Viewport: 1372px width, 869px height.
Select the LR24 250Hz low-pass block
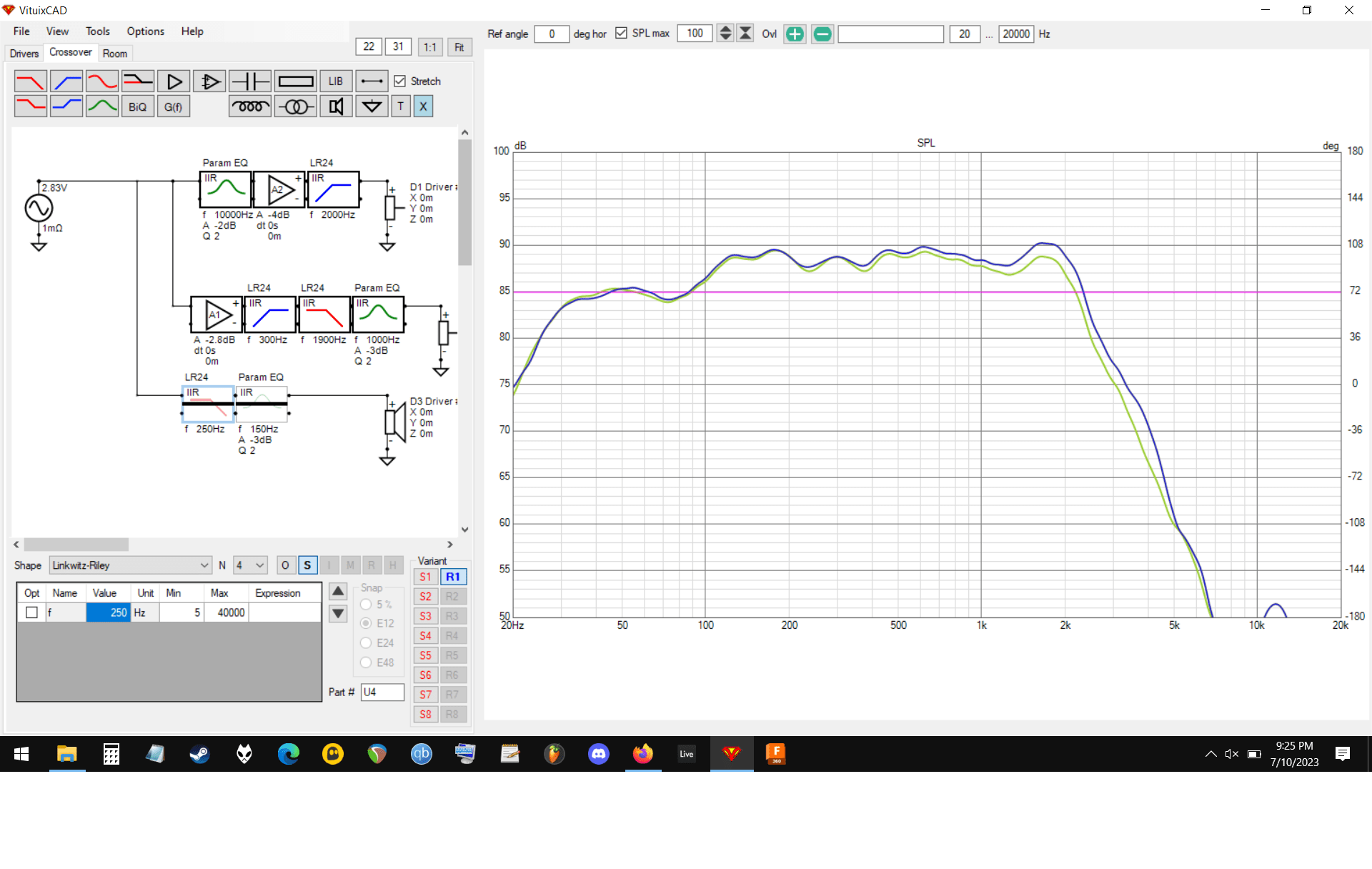[x=208, y=404]
